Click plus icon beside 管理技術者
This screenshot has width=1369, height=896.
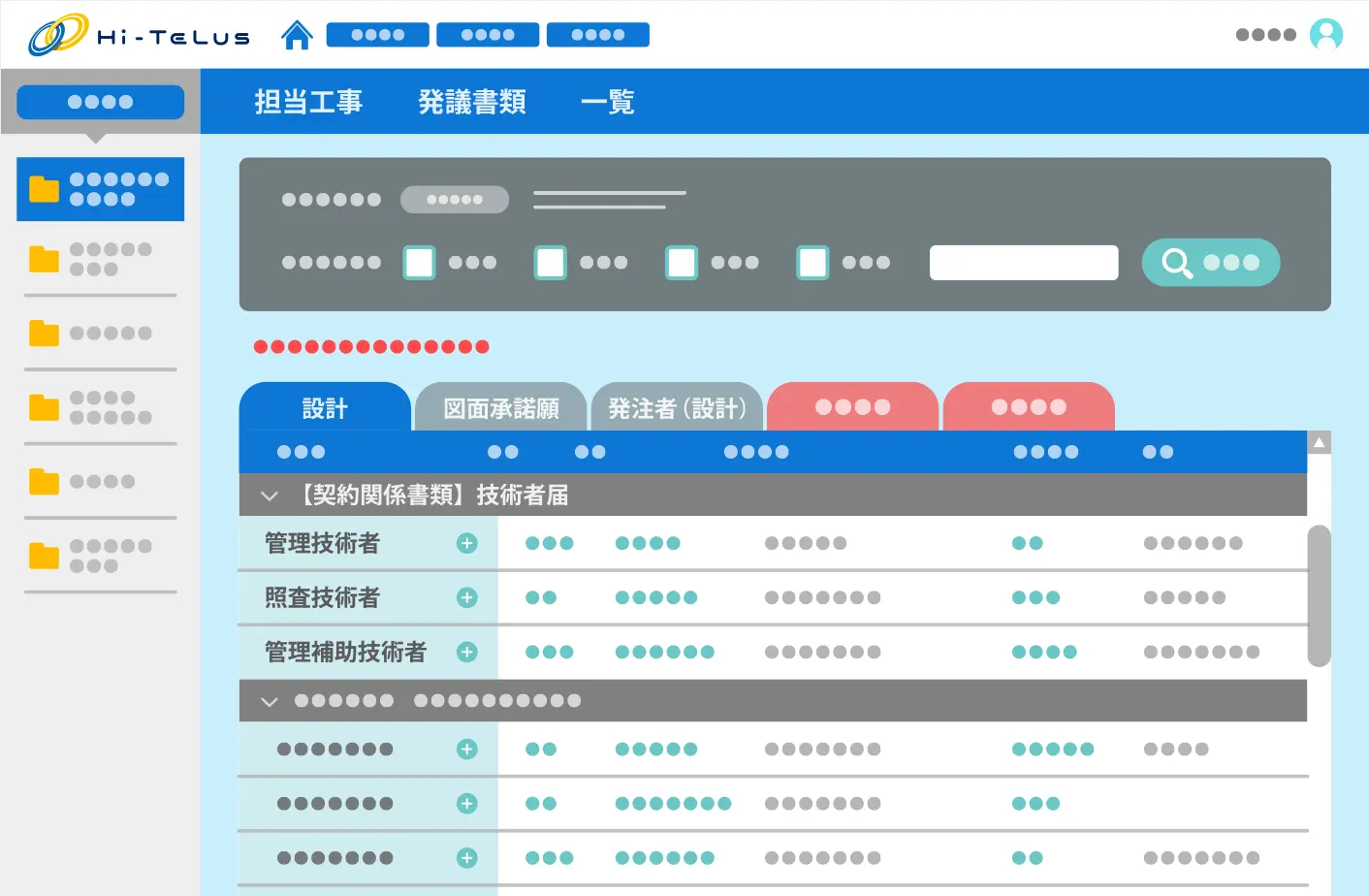pyautogui.click(x=467, y=543)
